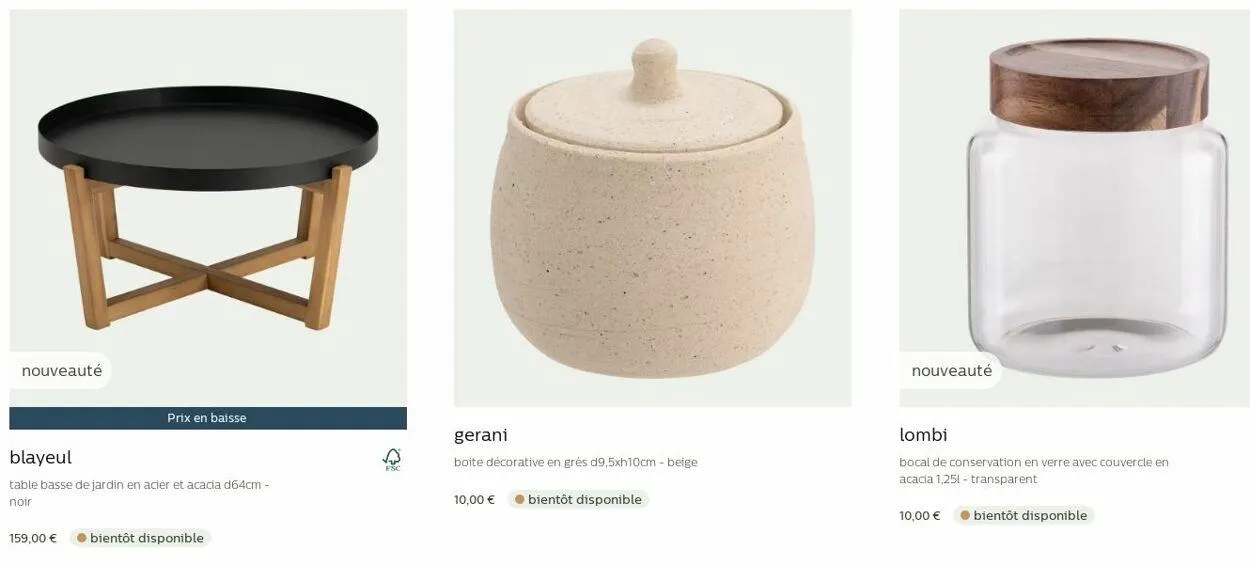Click the orange availability dot for lombi
This screenshot has height=565, width=1250.
click(965, 515)
